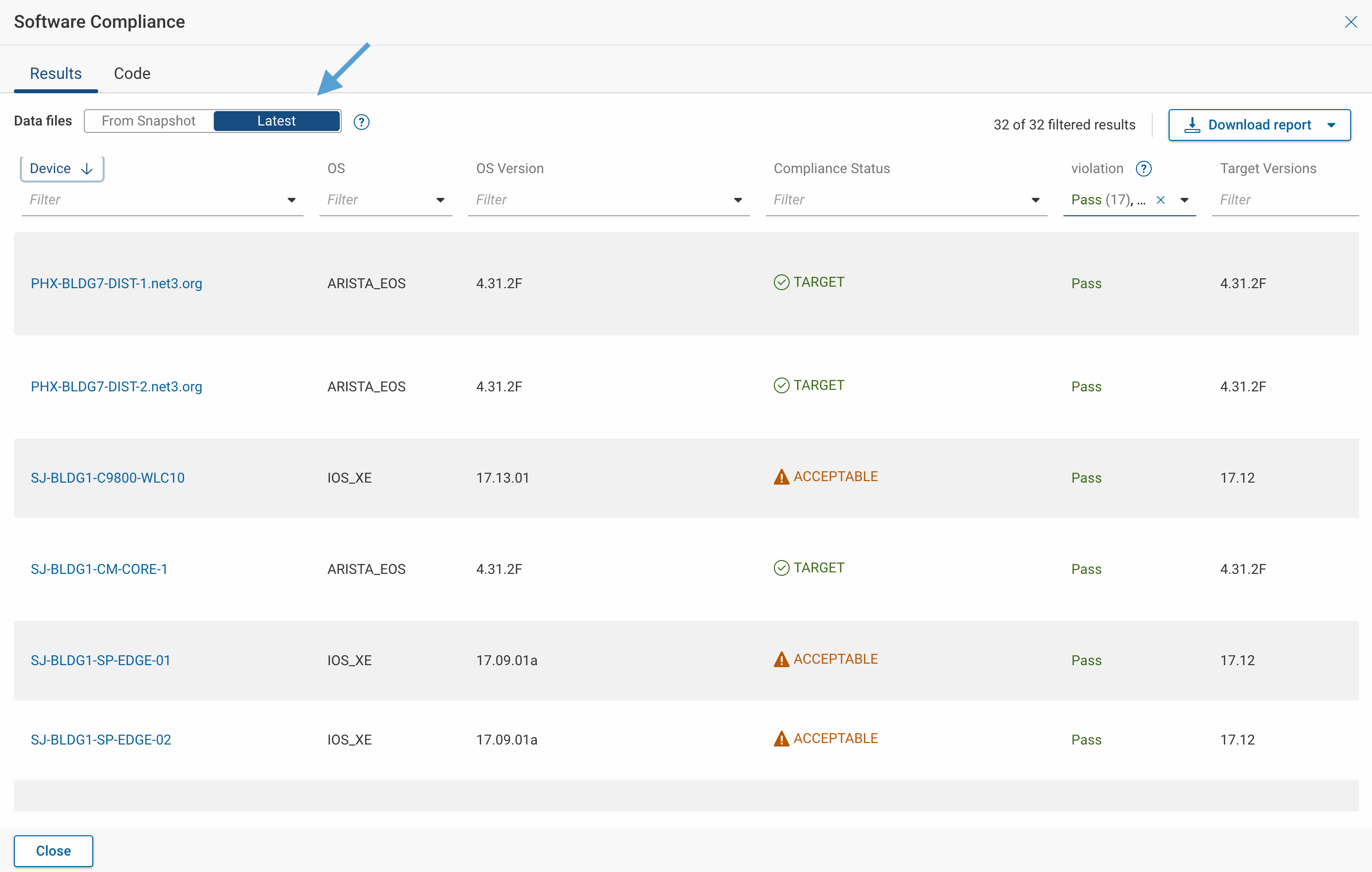Open SJ-BLDG1-SP-EDGE-02 device link
The width and height of the screenshot is (1372, 872).
[101, 740]
